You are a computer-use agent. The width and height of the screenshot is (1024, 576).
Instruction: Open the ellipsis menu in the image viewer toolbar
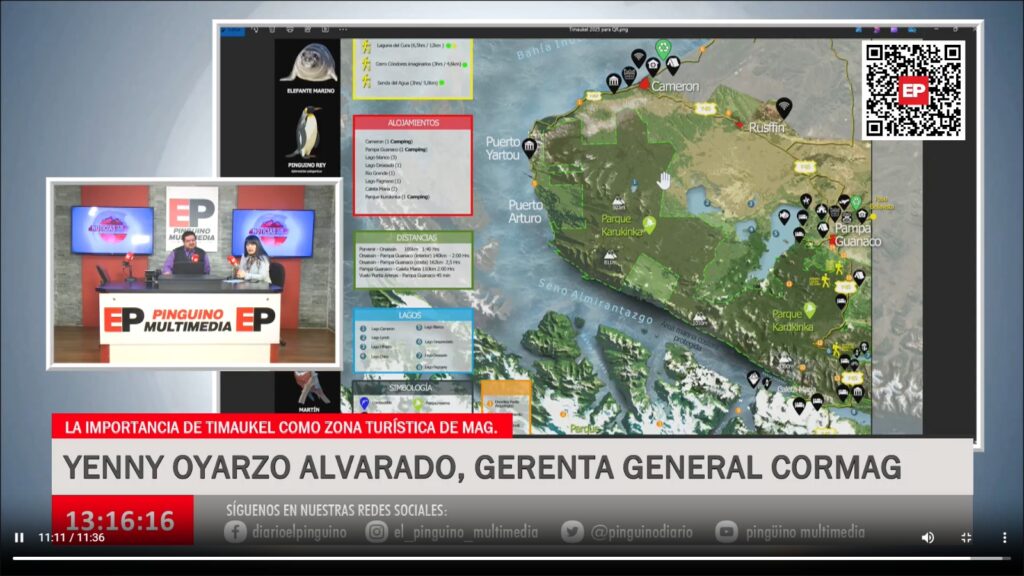pyautogui.click(x=343, y=29)
